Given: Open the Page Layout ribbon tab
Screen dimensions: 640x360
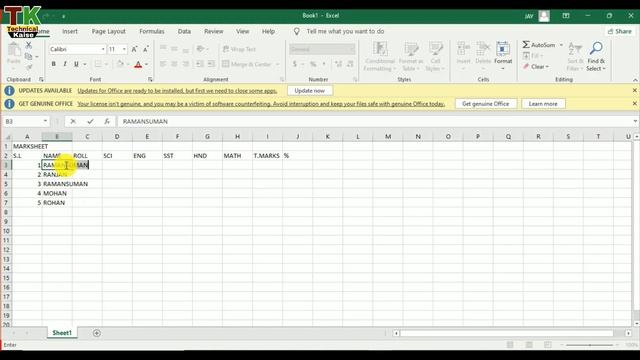Looking at the screenshot, I should 109,31.
